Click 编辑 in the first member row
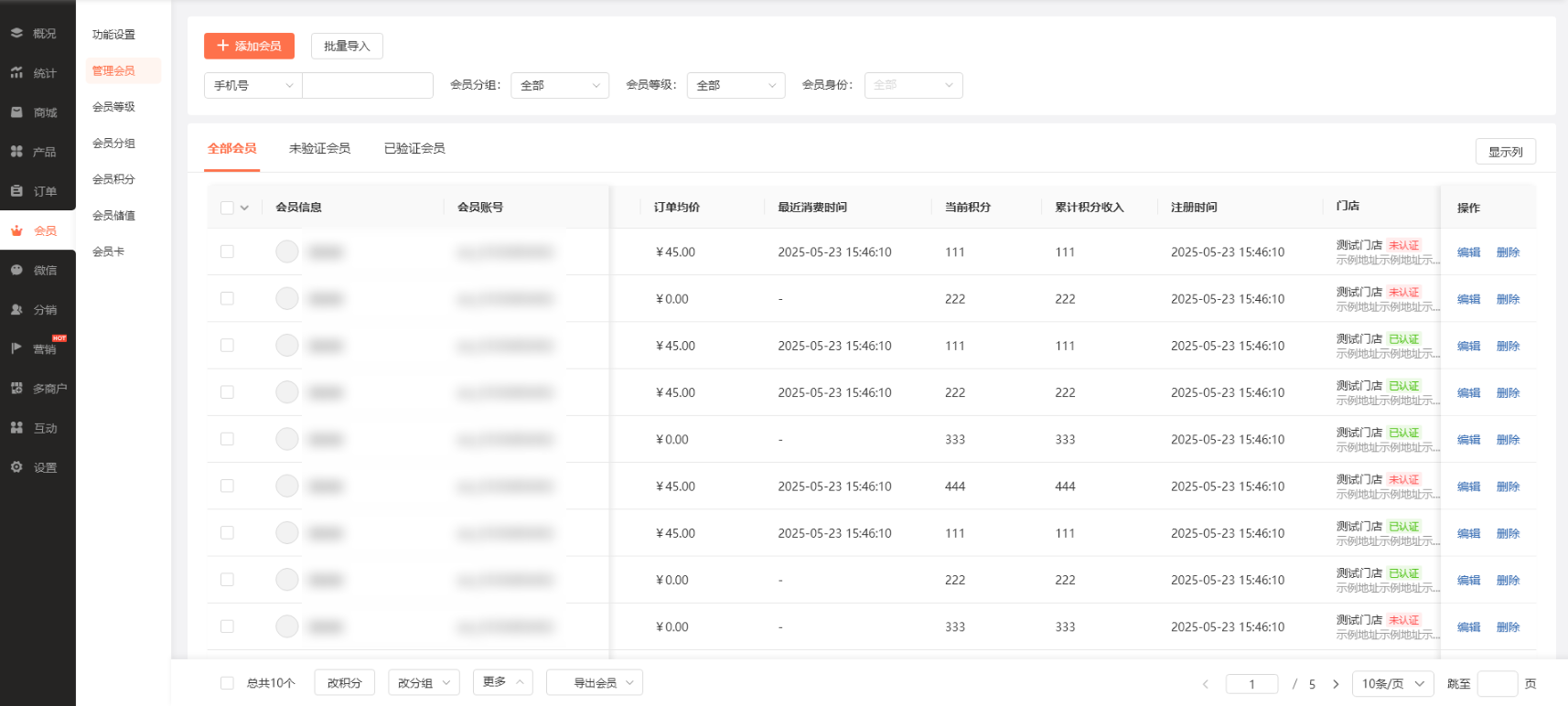Screen dimensions: 1568x706 1468,252
